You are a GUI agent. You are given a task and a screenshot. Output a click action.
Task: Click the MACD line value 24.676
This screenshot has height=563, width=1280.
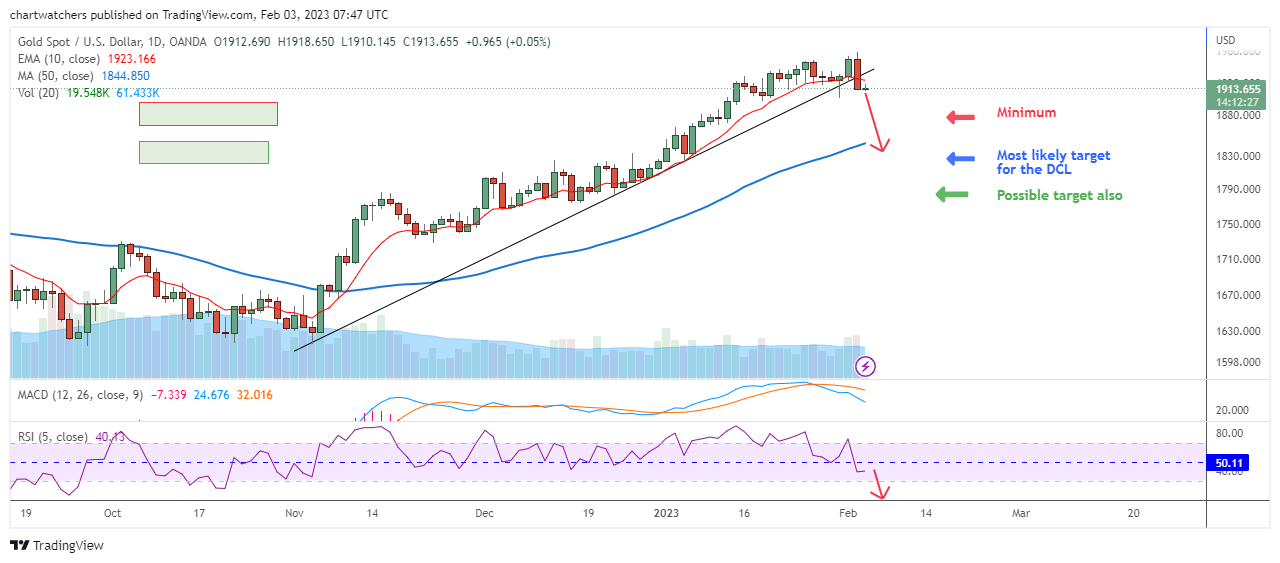pyautogui.click(x=210, y=395)
